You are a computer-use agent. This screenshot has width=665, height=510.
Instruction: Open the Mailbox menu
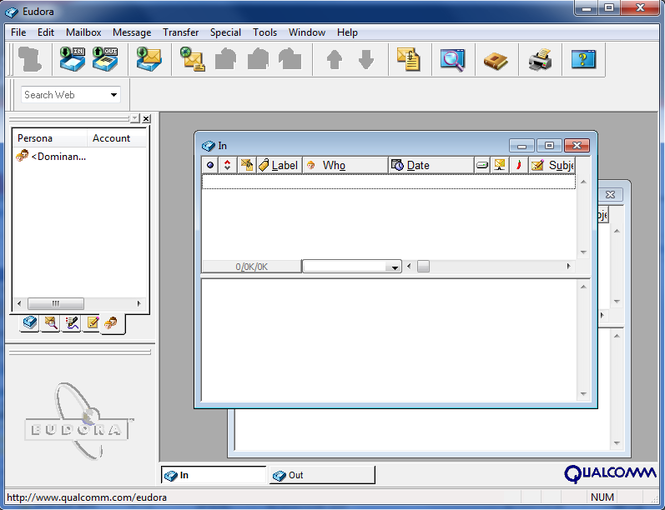pyautogui.click(x=84, y=32)
